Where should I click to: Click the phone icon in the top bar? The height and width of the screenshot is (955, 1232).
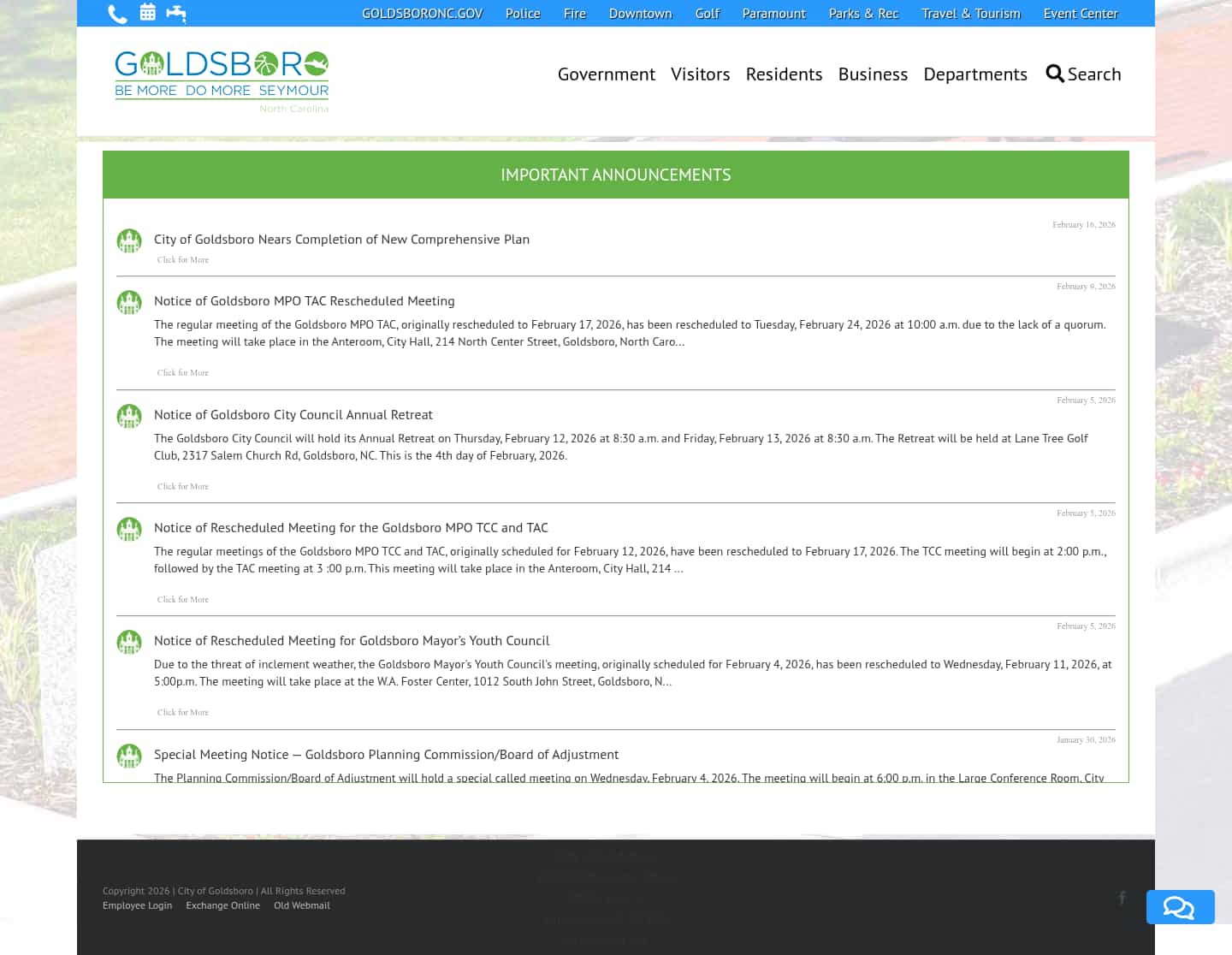point(117,13)
